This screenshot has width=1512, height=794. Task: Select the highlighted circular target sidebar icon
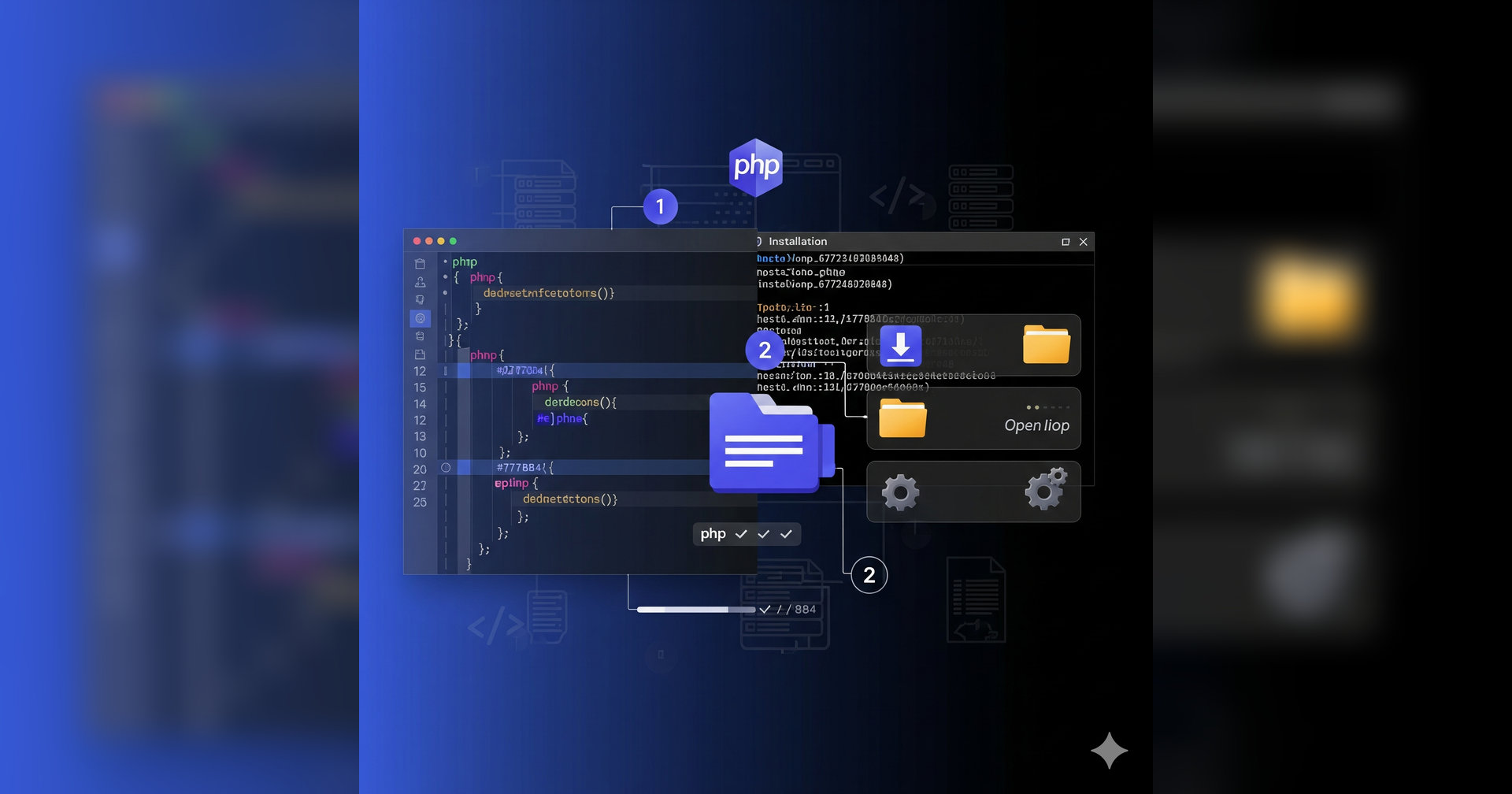pos(420,318)
